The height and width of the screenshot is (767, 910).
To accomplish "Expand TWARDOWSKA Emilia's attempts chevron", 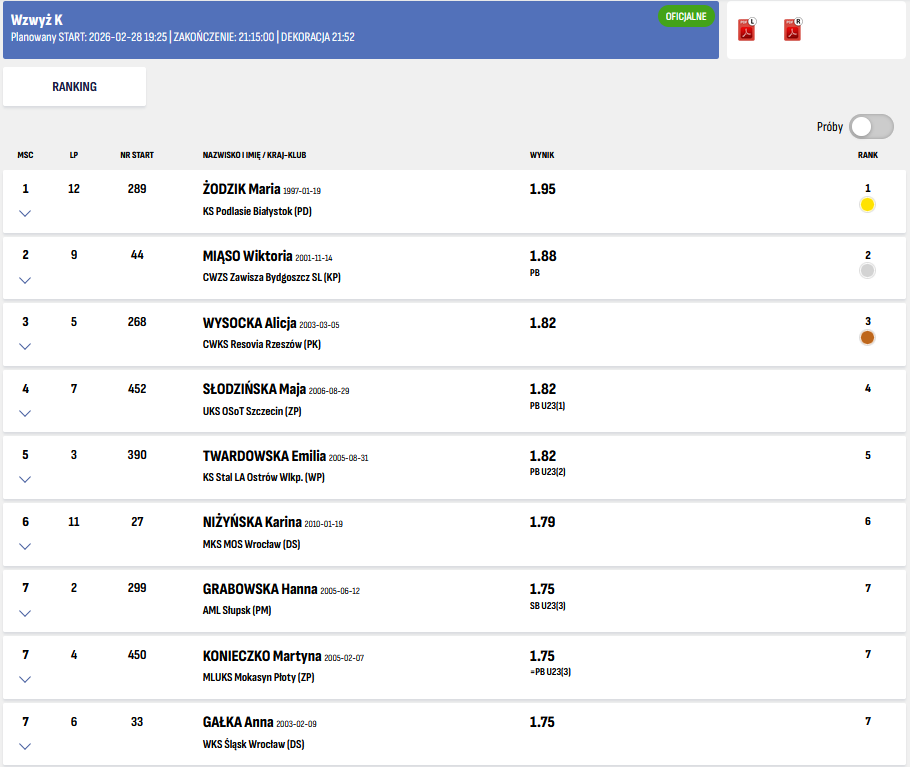I will (25, 479).
